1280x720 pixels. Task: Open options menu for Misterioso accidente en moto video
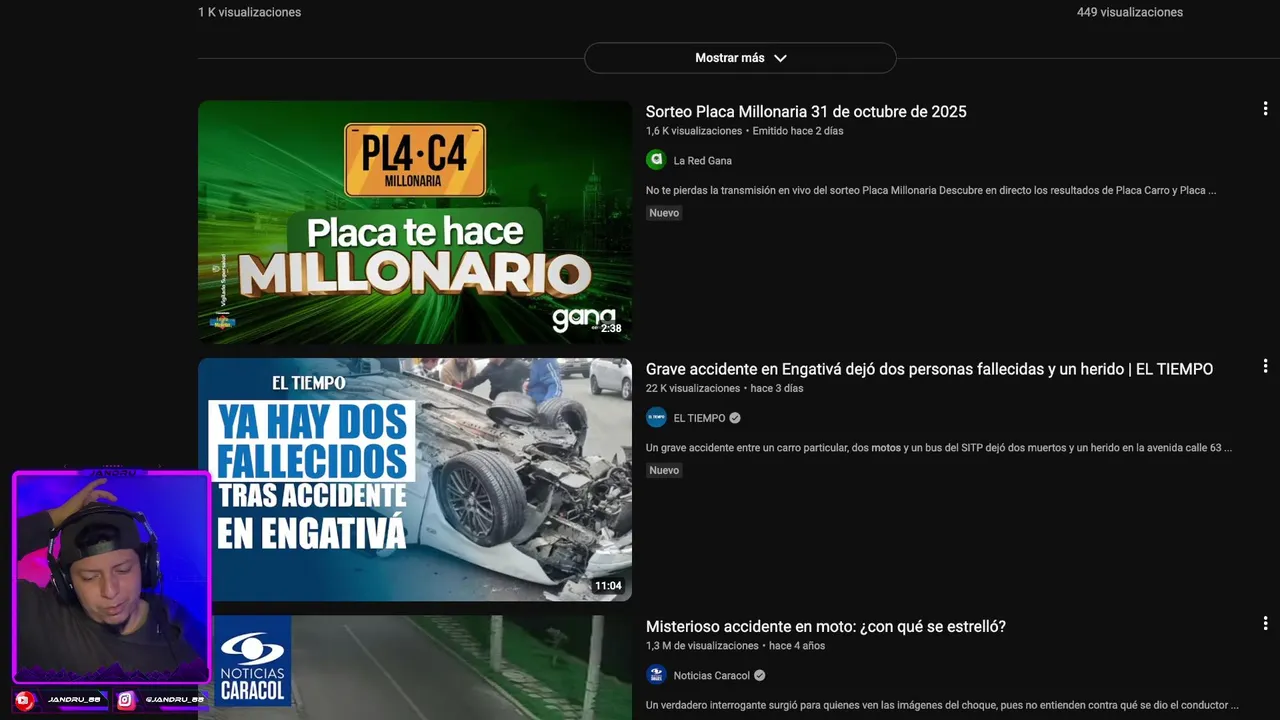pyautogui.click(x=1265, y=623)
